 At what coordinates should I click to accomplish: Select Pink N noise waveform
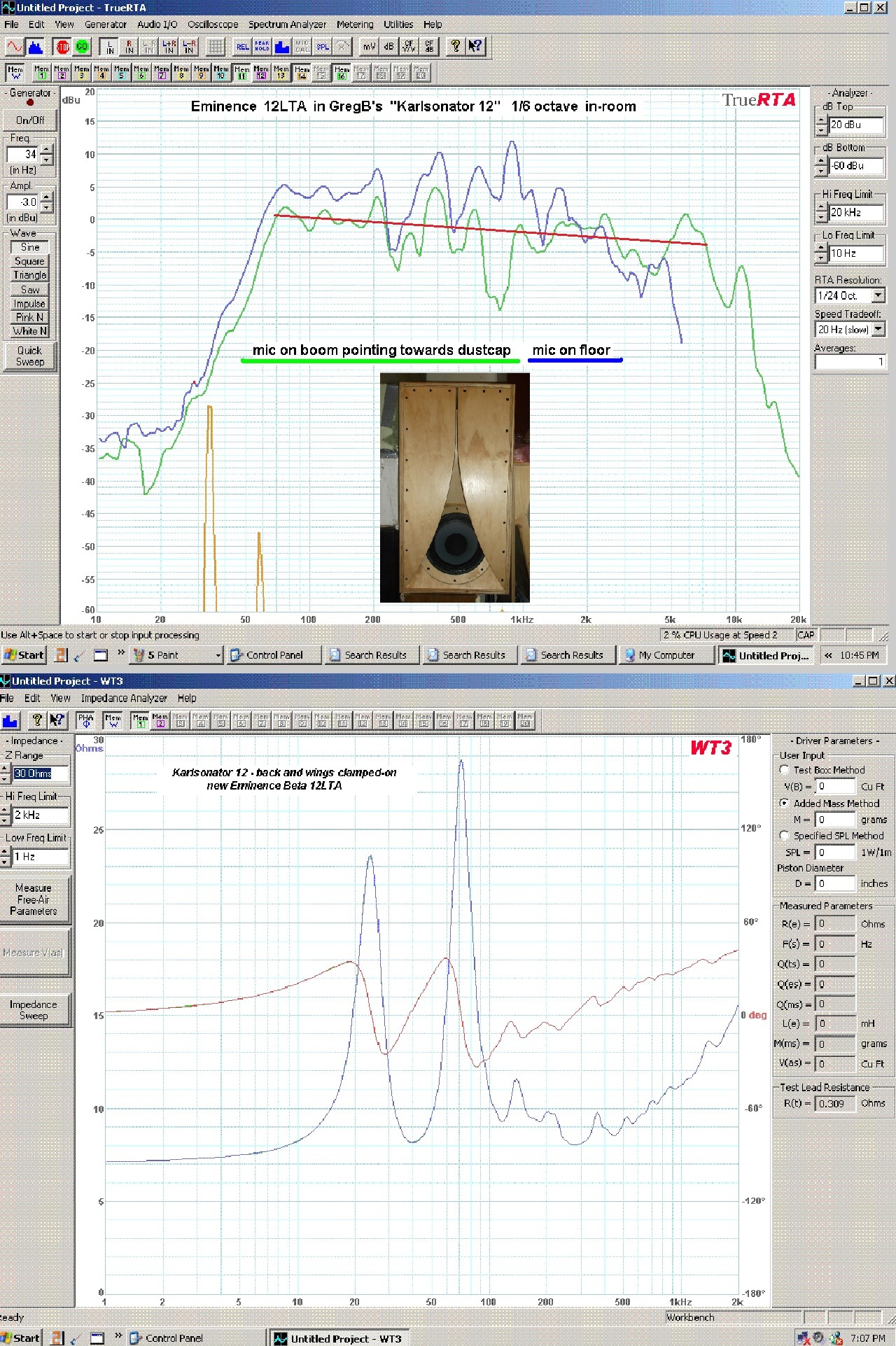click(29, 317)
